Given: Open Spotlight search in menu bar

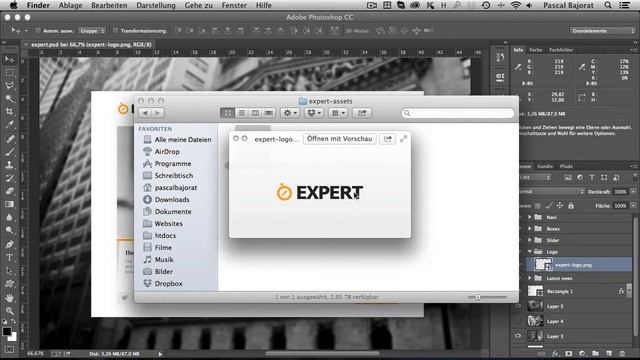Looking at the screenshot, I should (608, 5).
